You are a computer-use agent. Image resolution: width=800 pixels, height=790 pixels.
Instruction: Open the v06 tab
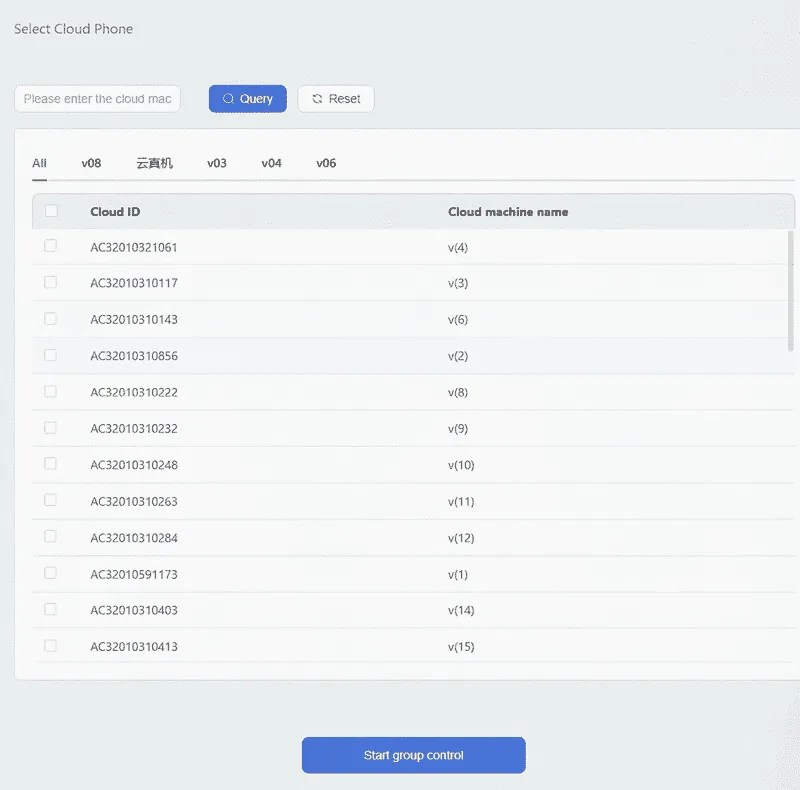(x=325, y=162)
